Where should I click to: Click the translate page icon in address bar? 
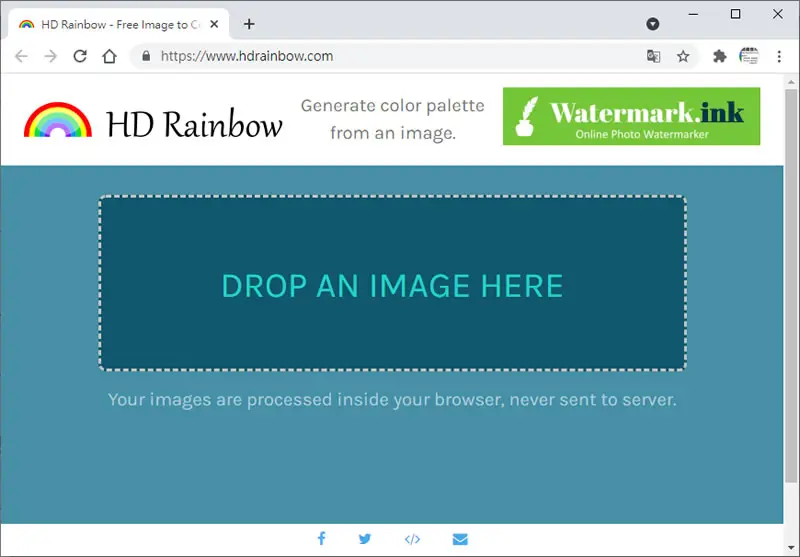tap(654, 56)
